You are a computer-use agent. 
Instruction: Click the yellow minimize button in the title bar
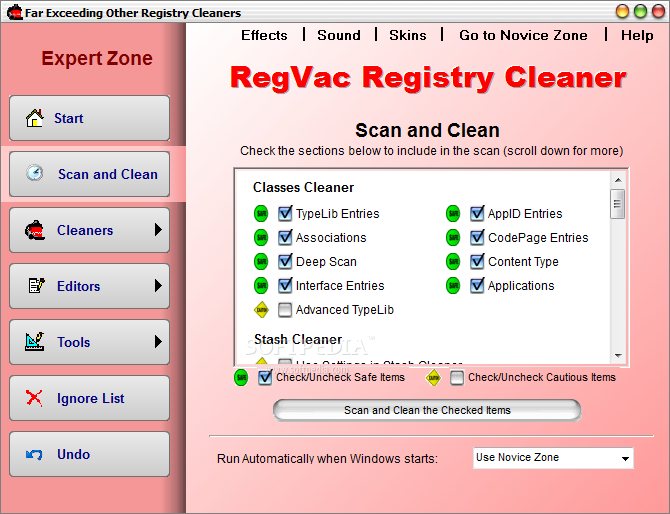pyautogui.click(x=622, y=12)
